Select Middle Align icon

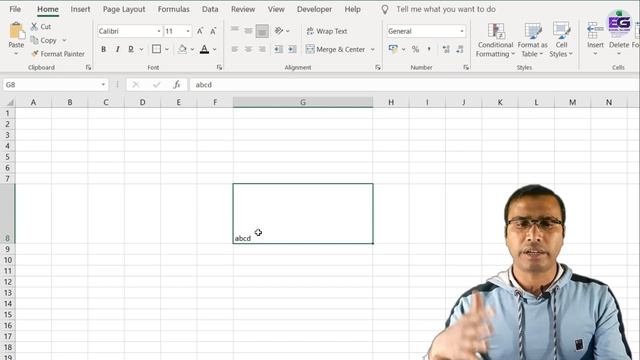tap(248, 31)
